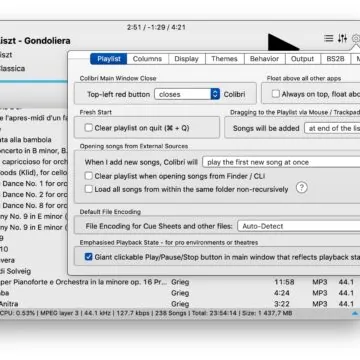The width and height of the screenshot is (360, 360).
Task: Switch to the Columns tab
Action: tap(147, 59)
